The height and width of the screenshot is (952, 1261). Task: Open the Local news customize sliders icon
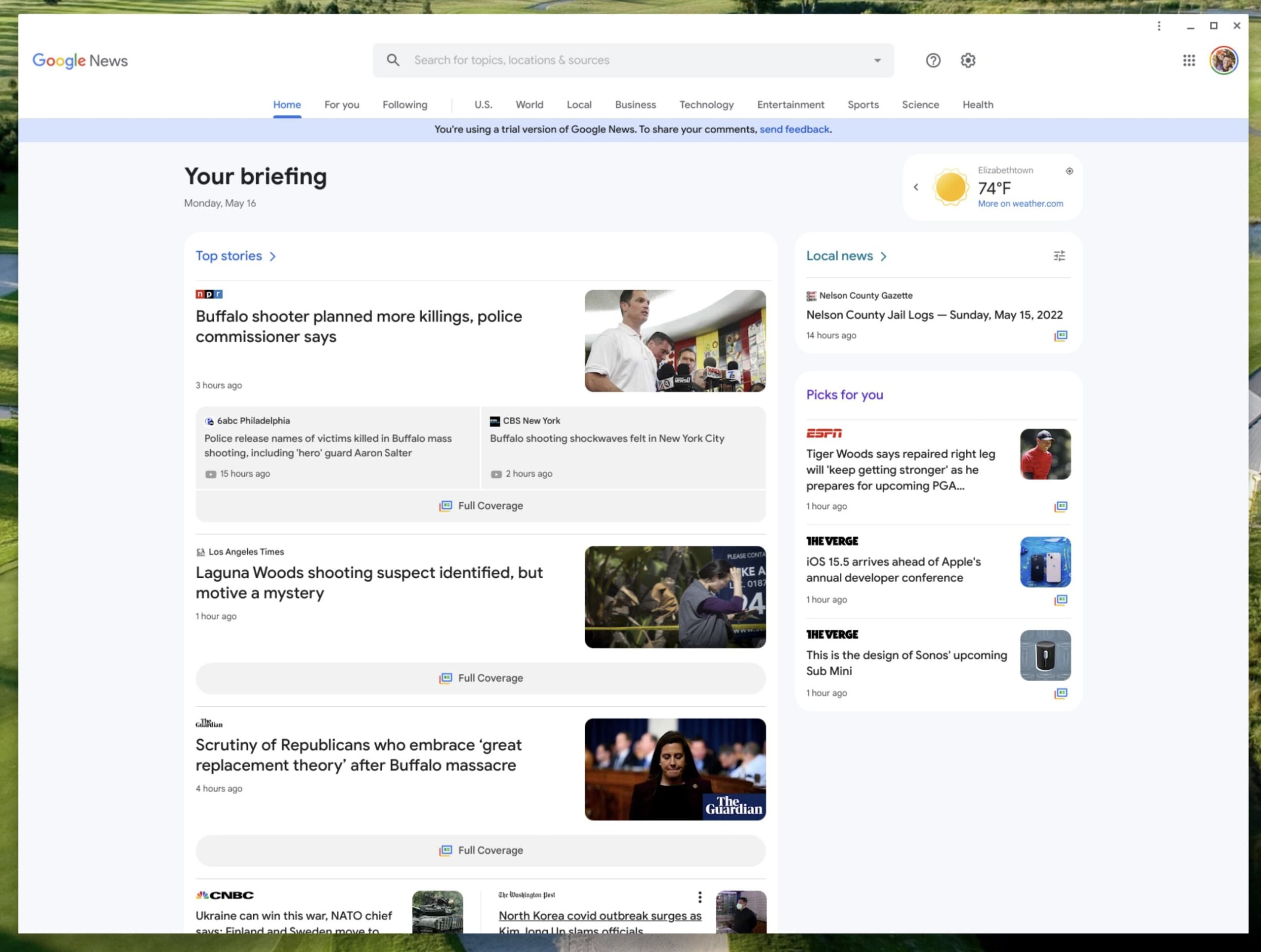click(1059, 256)
